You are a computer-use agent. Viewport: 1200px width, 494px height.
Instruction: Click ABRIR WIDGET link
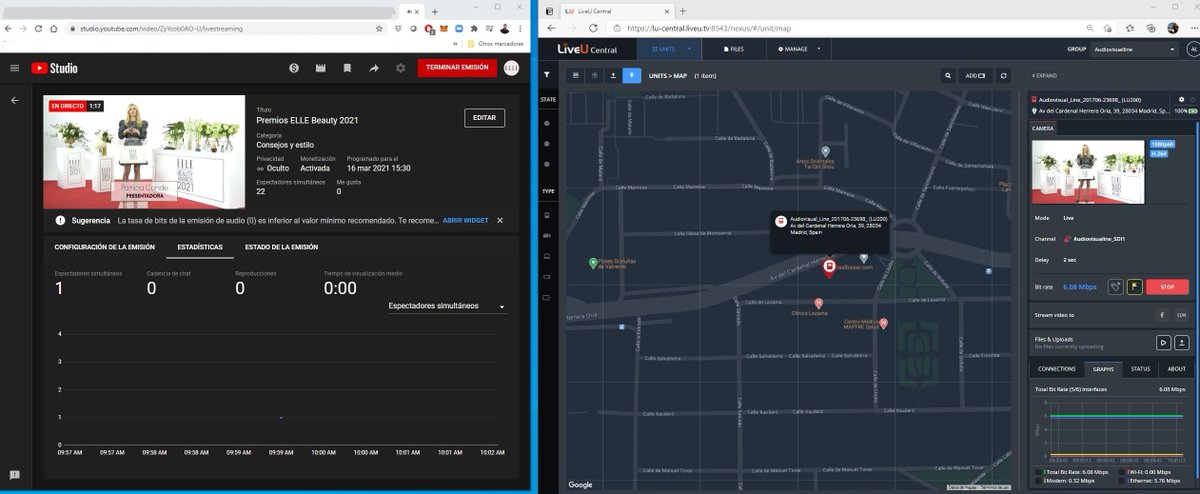click(466, 220)
